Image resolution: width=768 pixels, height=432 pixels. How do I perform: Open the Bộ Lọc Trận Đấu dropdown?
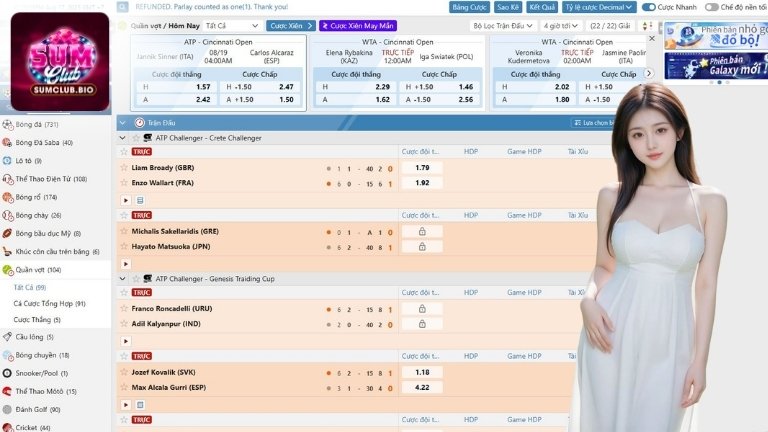[x=503, y=25]
